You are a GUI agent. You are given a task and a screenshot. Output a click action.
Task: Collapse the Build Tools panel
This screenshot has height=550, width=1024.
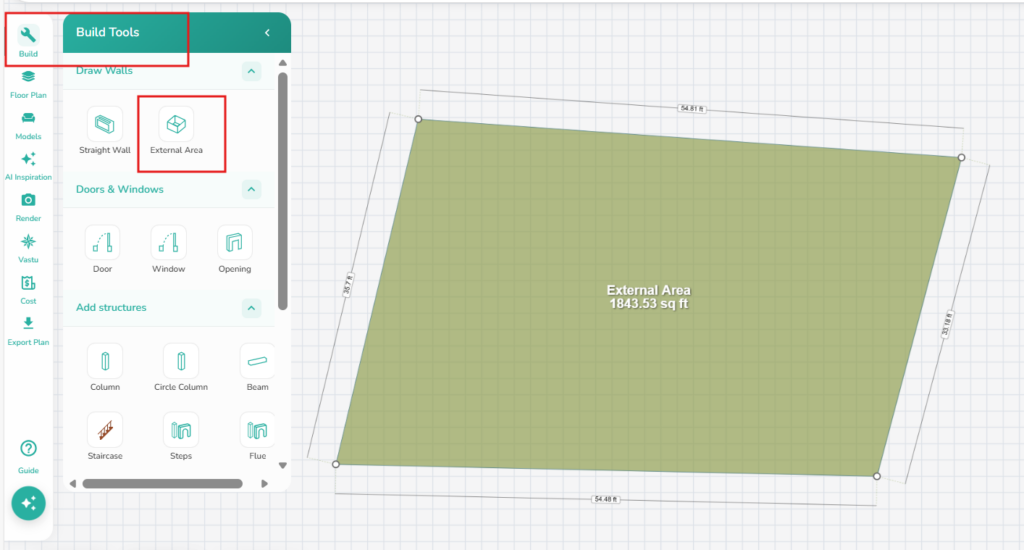[x=267, y=33]
